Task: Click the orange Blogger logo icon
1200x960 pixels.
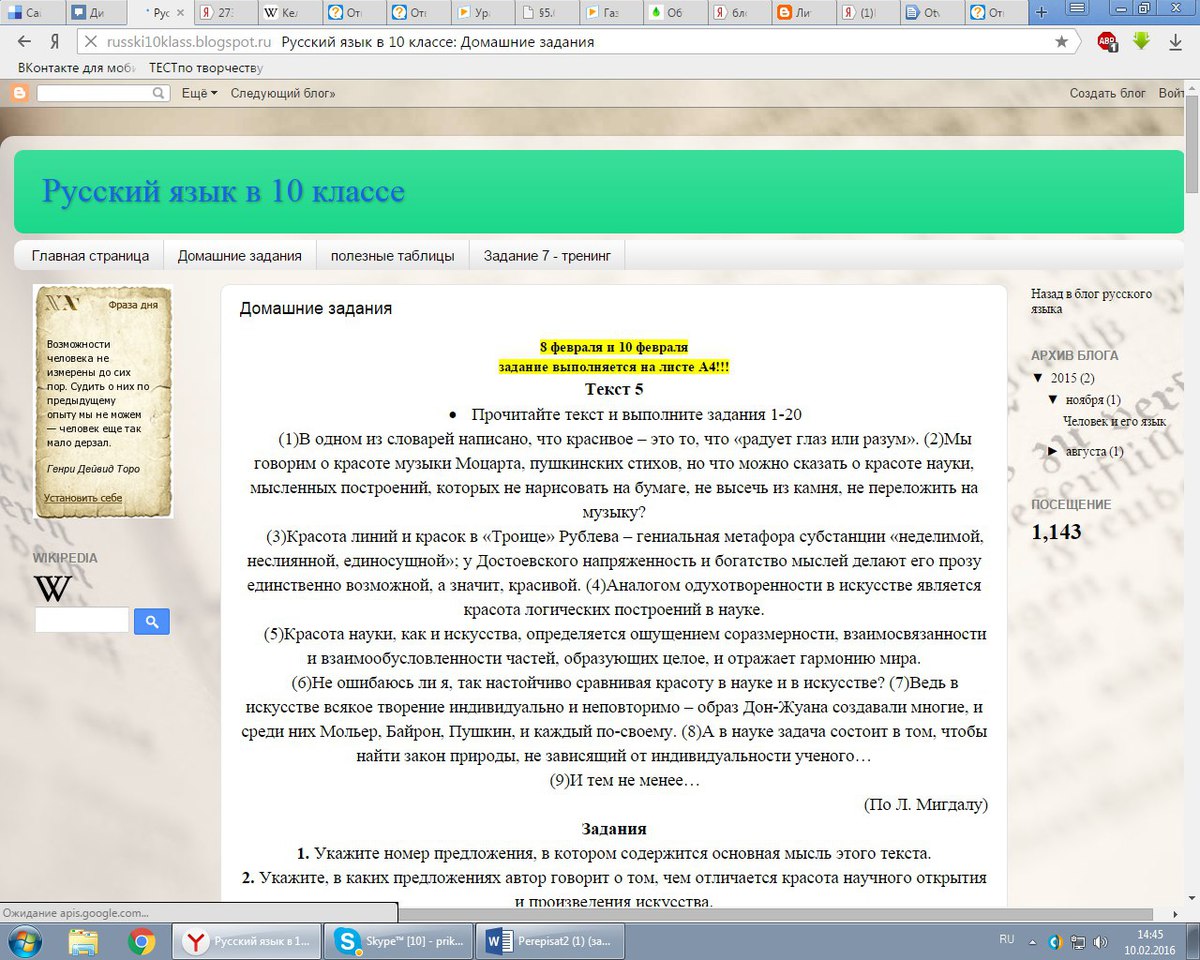Action: click(19, 93)
